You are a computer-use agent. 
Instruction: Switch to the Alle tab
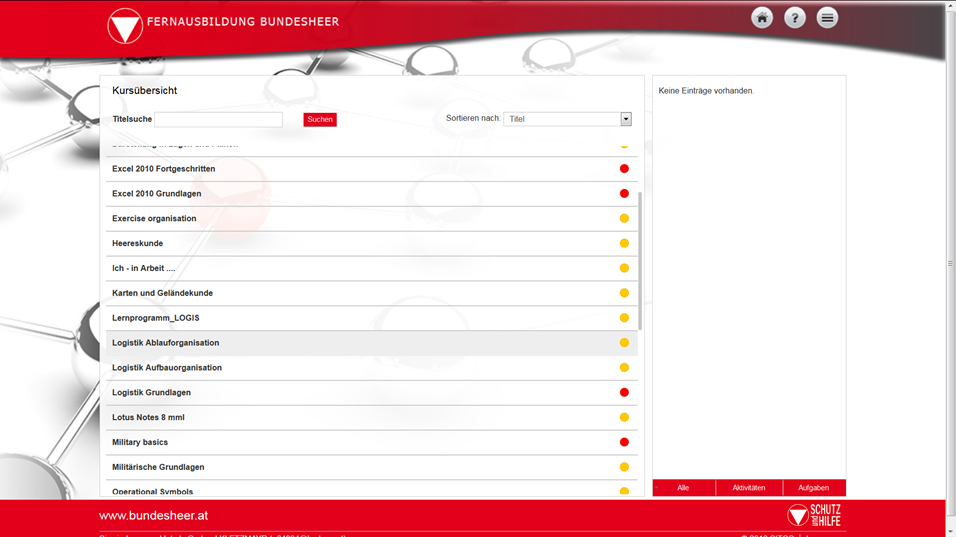(683, 488)
